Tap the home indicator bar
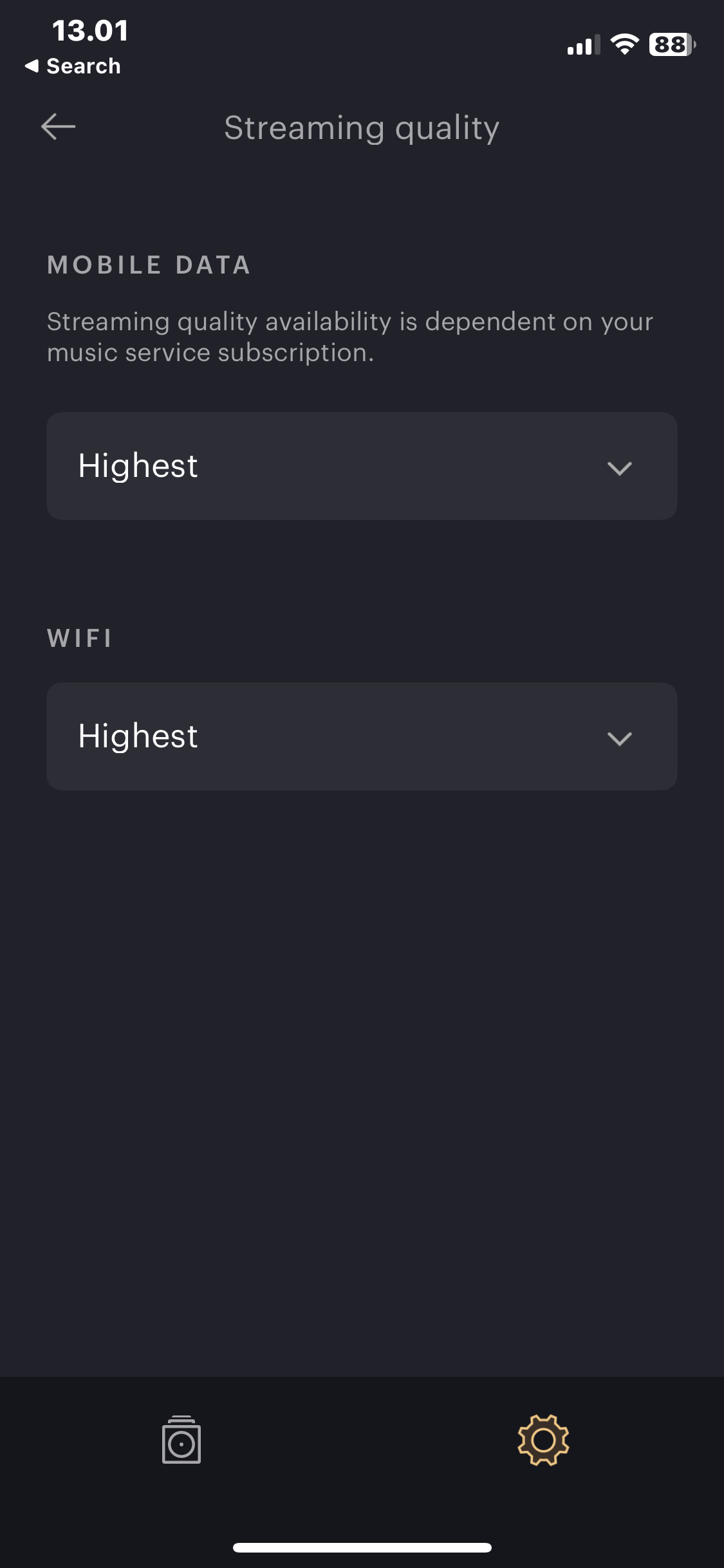This screenshot has height=1568, width=724. [x=362, y=1547]
